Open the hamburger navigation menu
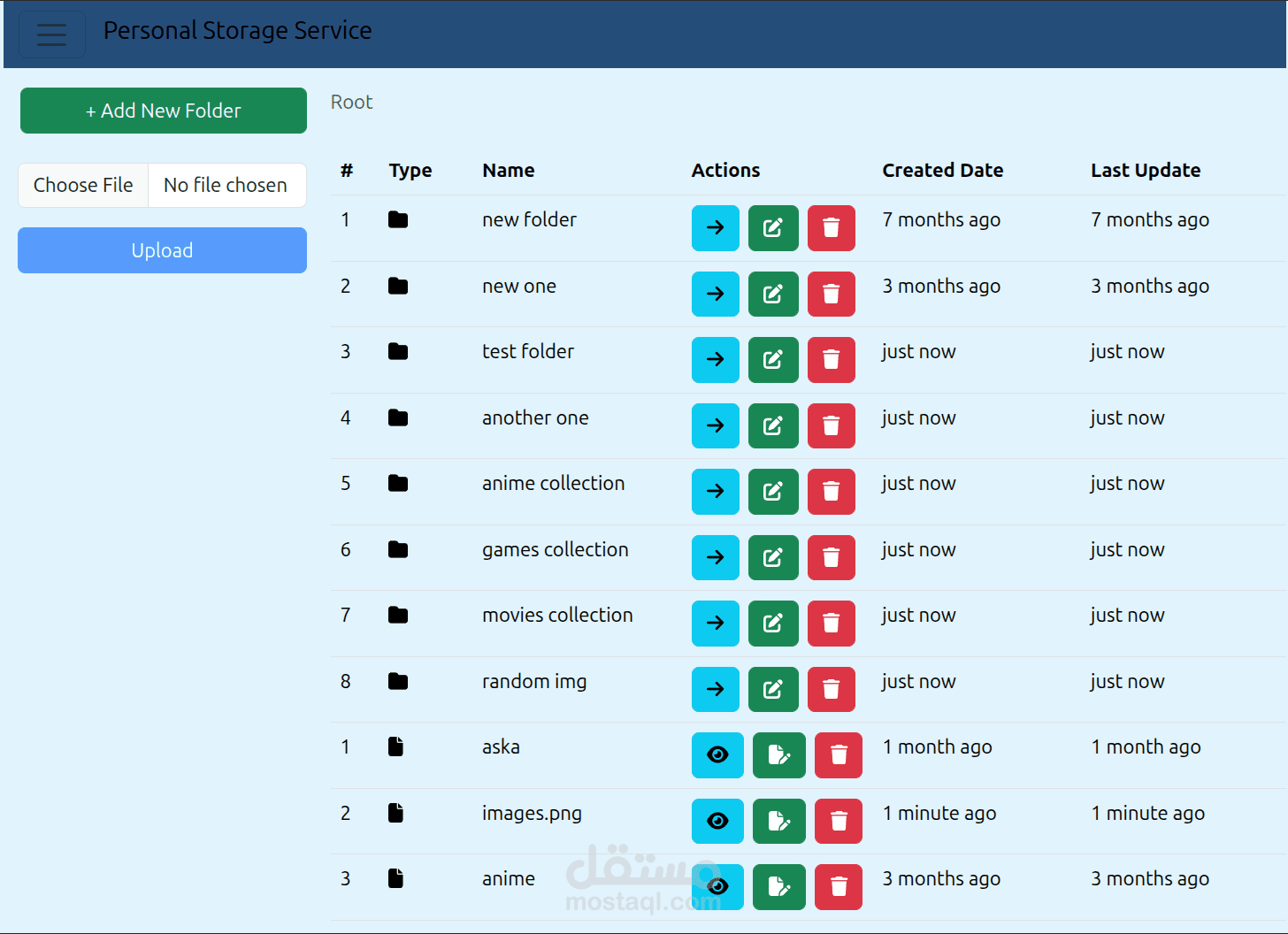1288x934 pixels. click(x=52, y=34)
